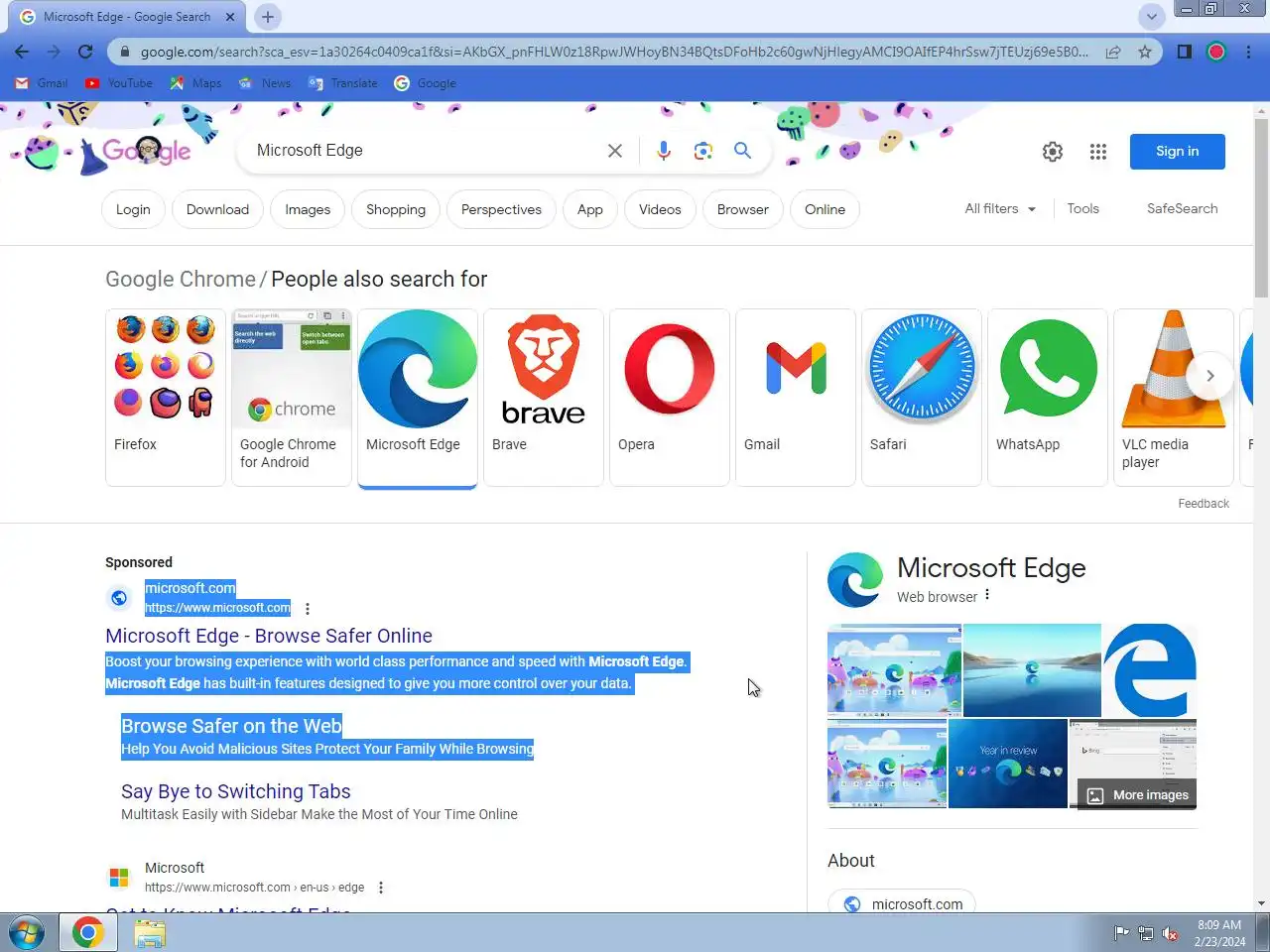
Task: Open the three-dot menu for the sponsored ad
Action: pyautogui.click(x=308, y=609)
